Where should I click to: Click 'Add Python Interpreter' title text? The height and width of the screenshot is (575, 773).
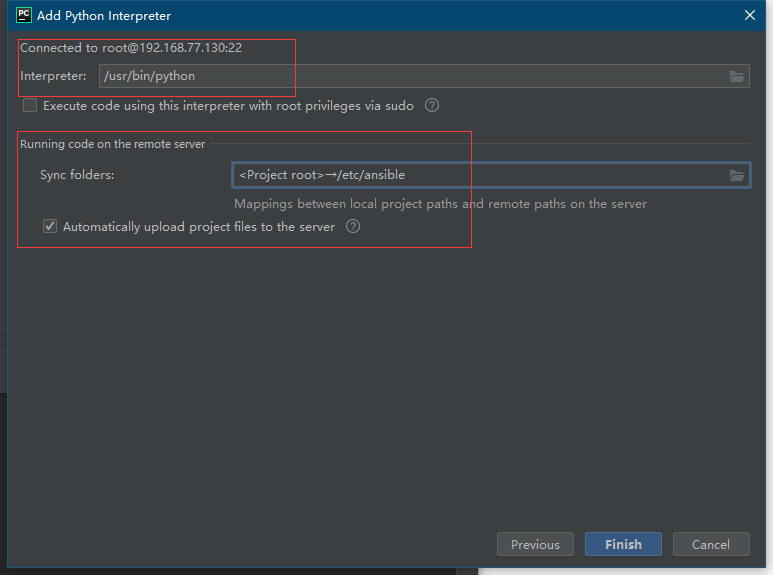tap(104, 16)
